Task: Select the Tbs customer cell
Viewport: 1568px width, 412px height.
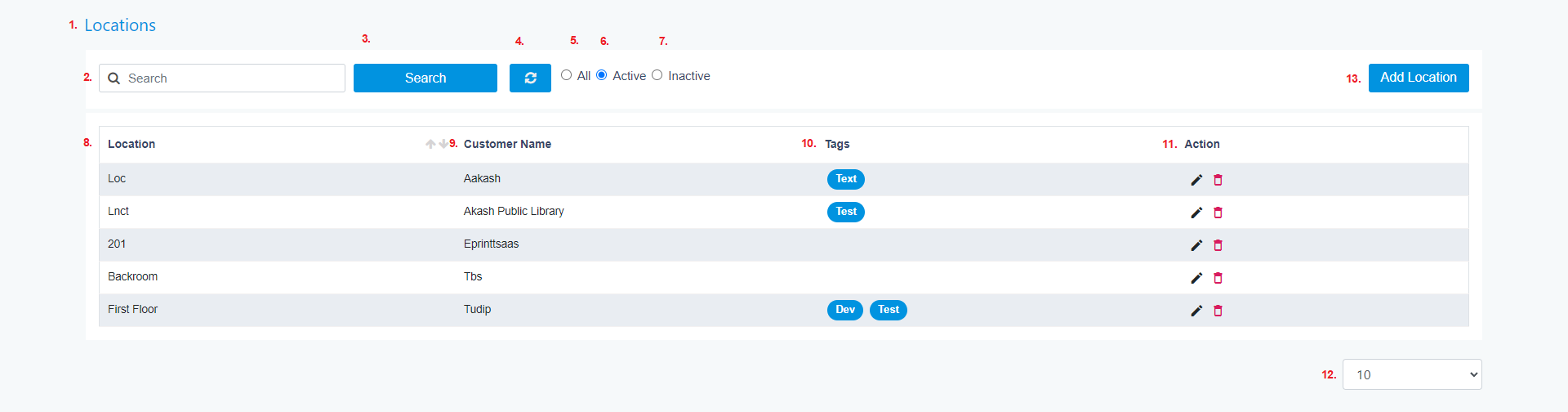Action: click(473, 276)
